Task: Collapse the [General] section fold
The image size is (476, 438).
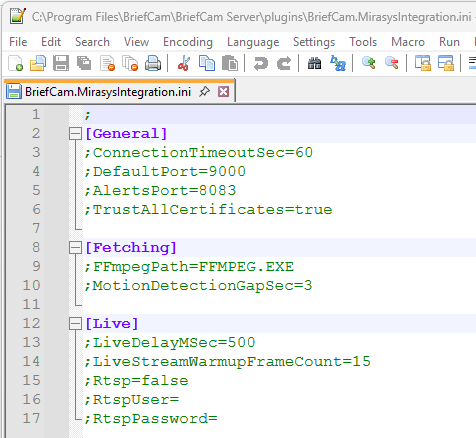Action: [75, 134]
